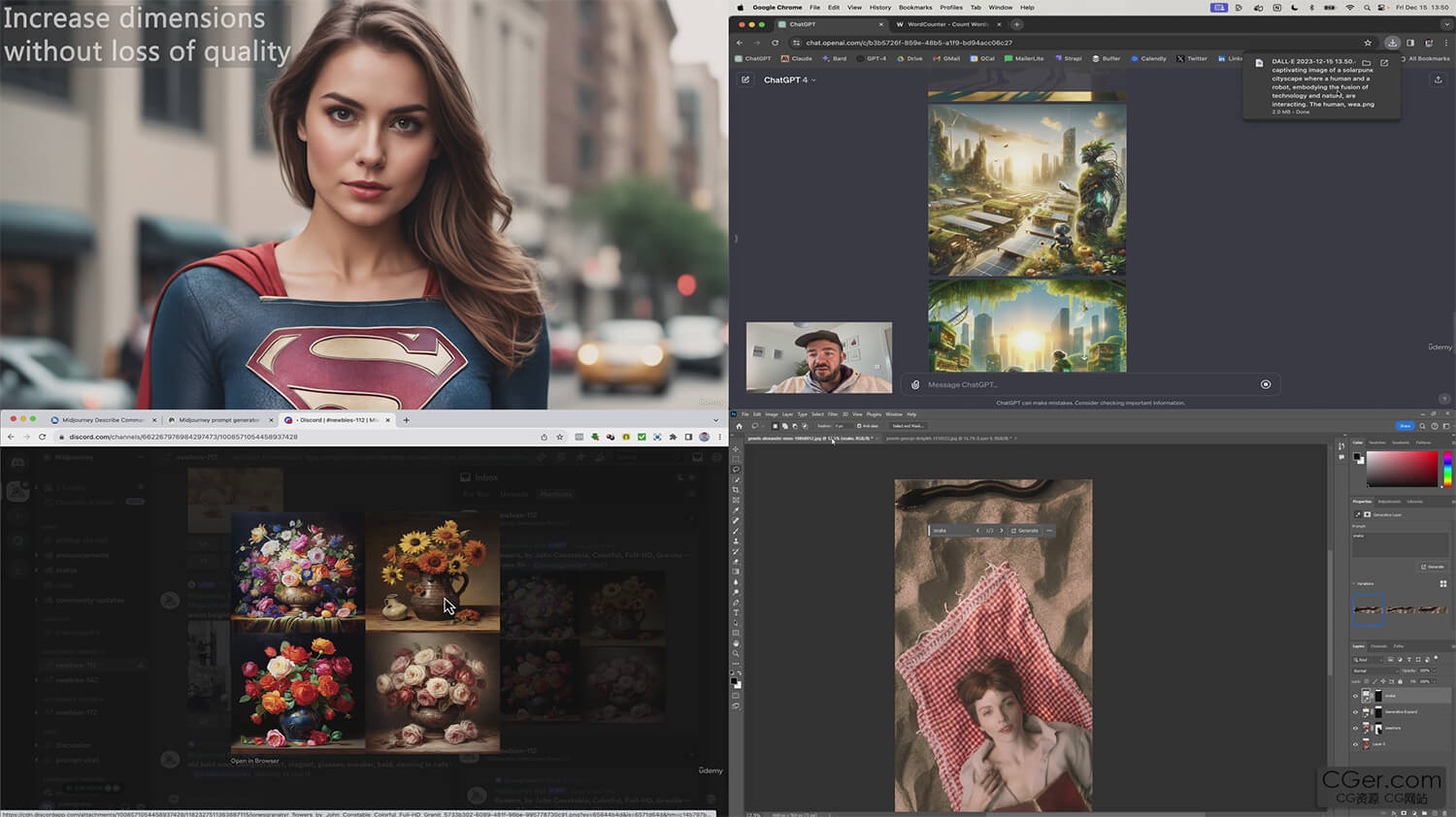Switch to the Swatches tab
The width and height of the screenshot is (1456, 817).
[1377, 442]
